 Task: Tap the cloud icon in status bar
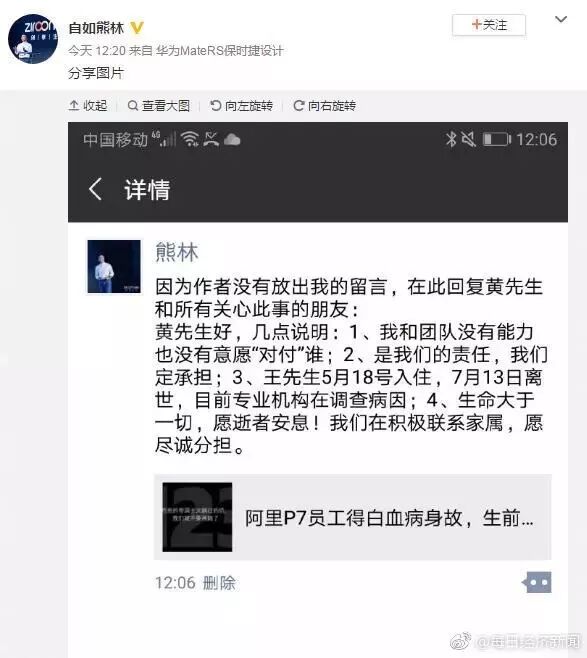pos(232,139)
